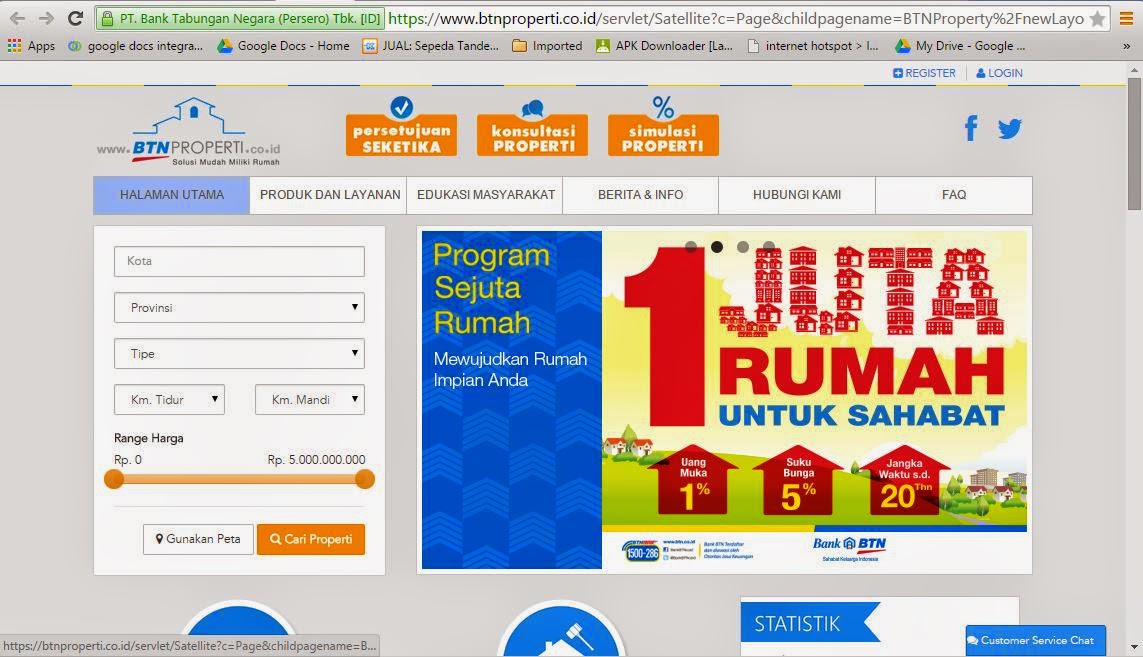Open konsultasi PROPERTI button
The image size is (1143, 657).
[x=532, y=128]
